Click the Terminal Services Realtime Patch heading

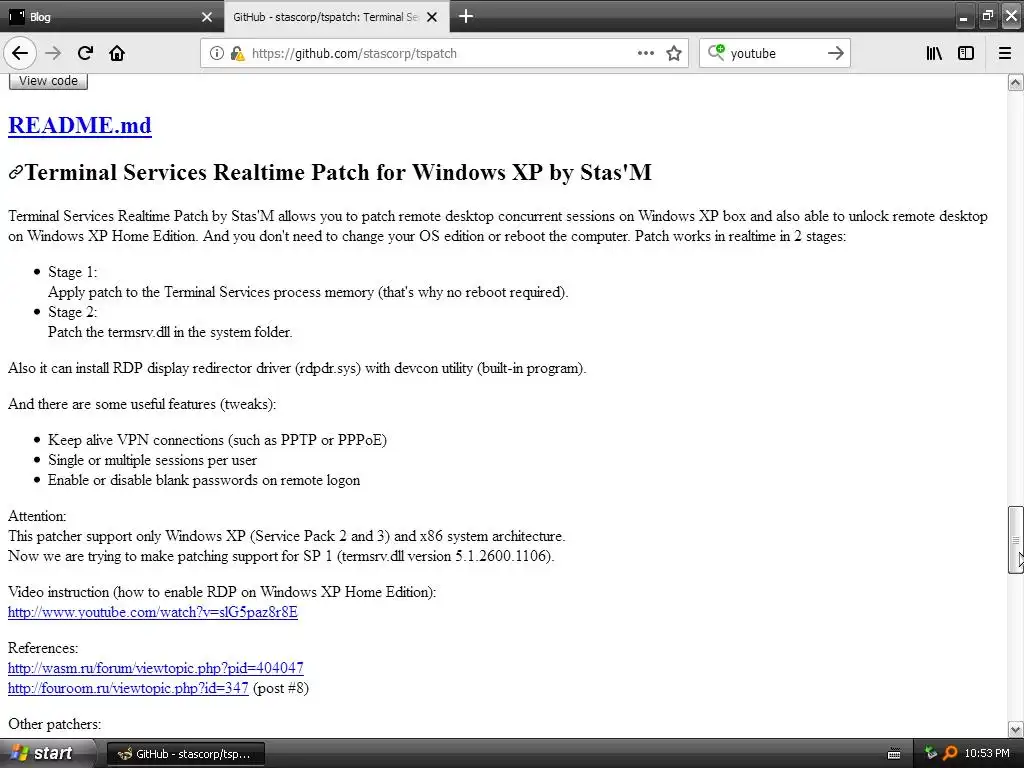pos(338,172)
